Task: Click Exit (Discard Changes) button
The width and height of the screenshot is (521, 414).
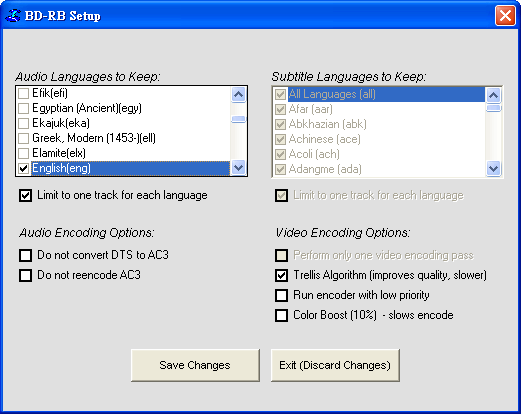Action: pyautogui.click(x=335, y=365)
